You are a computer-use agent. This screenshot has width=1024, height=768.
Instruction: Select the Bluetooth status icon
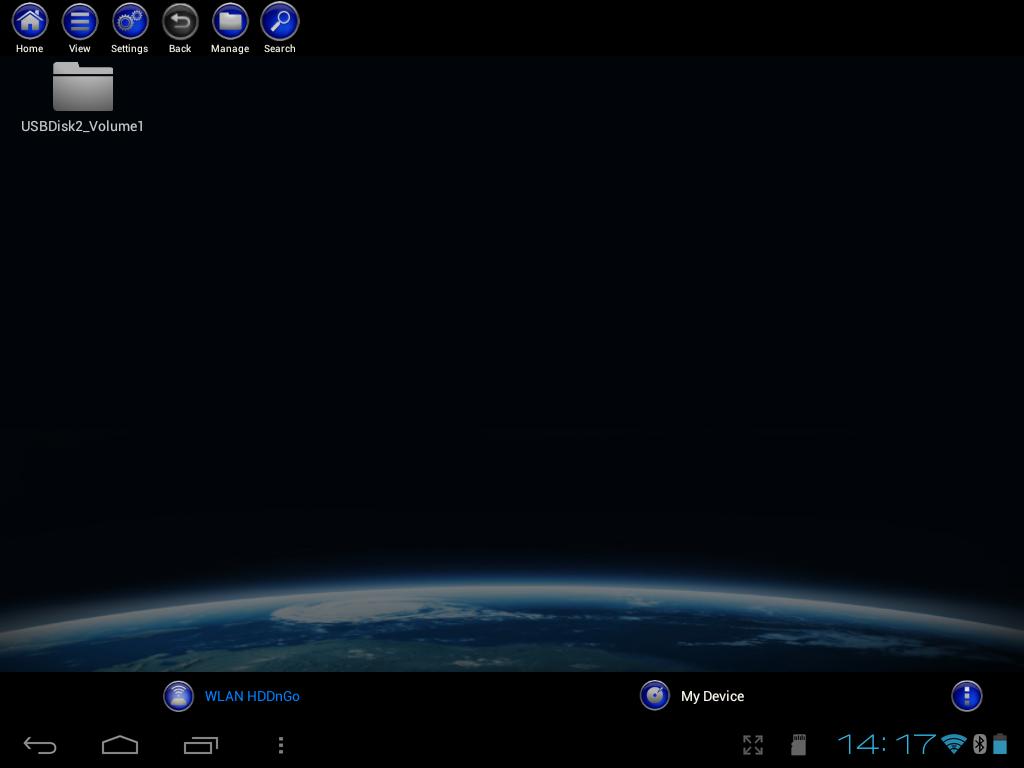point(978,744)
